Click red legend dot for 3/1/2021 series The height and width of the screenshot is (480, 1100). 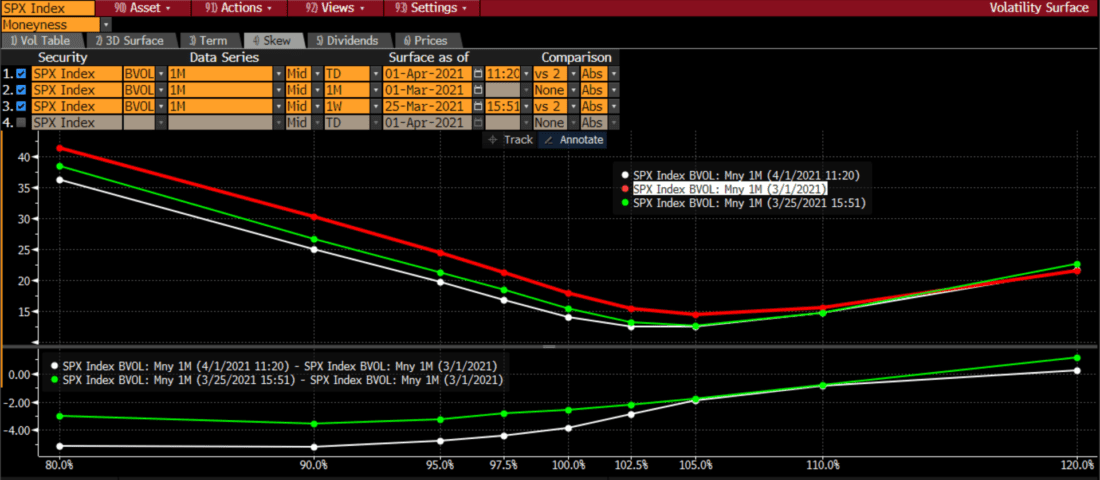(626, 189)
